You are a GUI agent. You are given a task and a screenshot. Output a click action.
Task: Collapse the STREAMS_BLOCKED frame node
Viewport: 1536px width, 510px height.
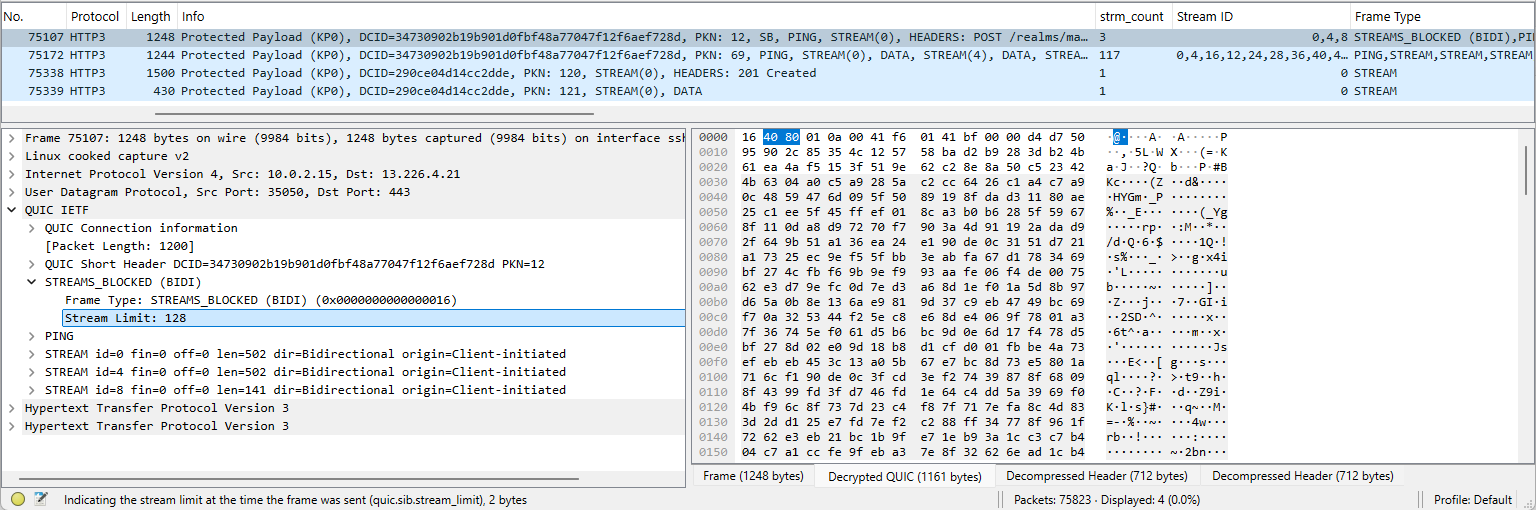coord(31,282)
